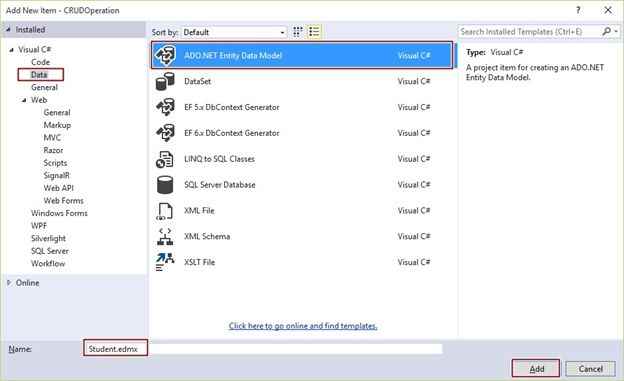Image resolution: width=624 pixels, height=381 pixels.
Task: Open the help question mark
Action: 578,10
